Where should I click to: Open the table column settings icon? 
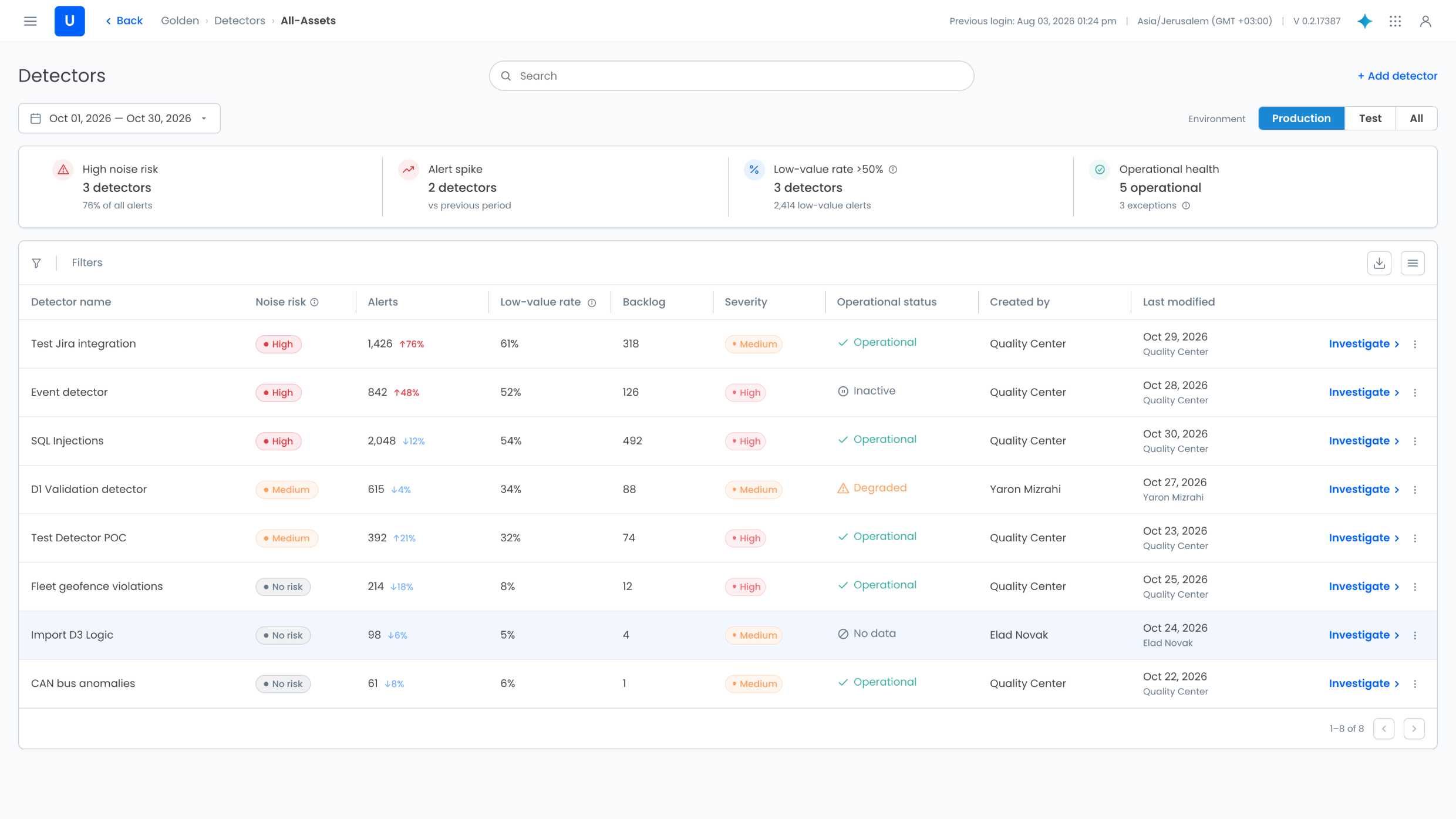coord(1413,263)
